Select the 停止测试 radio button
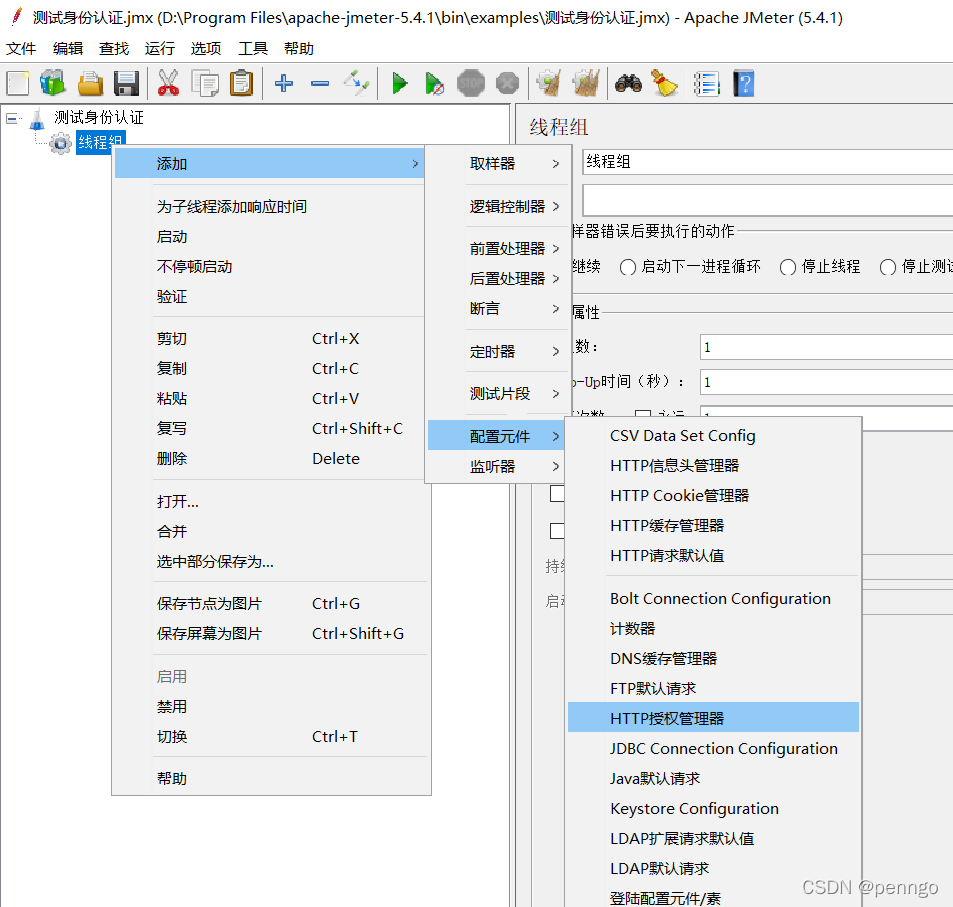The width and height of the screenshot is (953, 907). (888, 267)
